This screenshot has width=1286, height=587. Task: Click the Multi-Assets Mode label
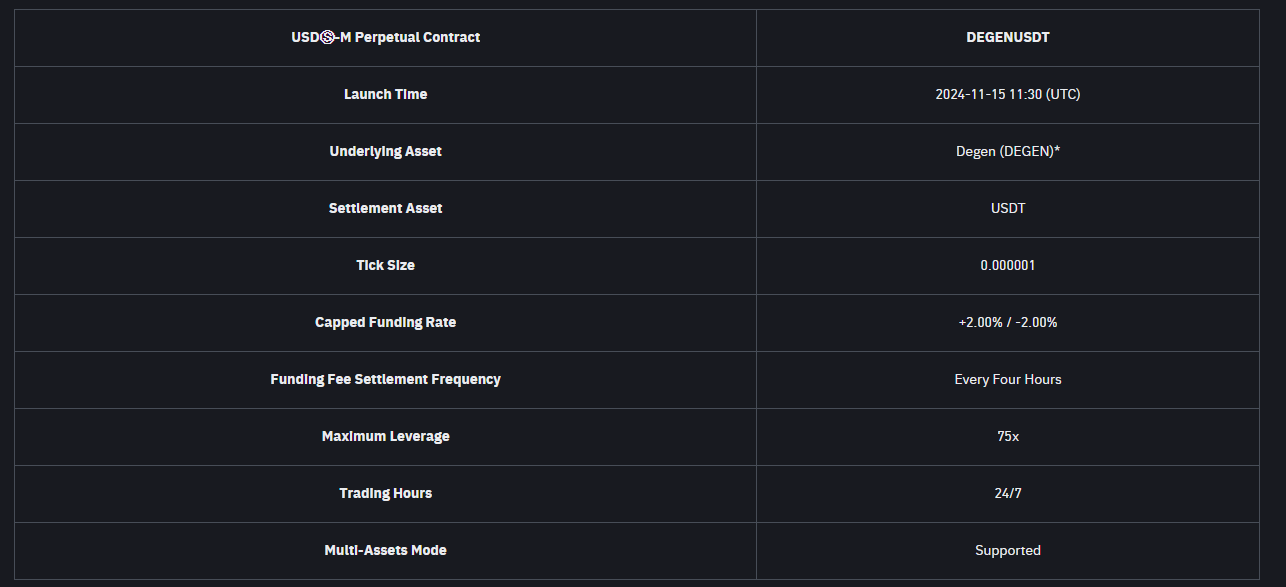[x=385, y=550]
